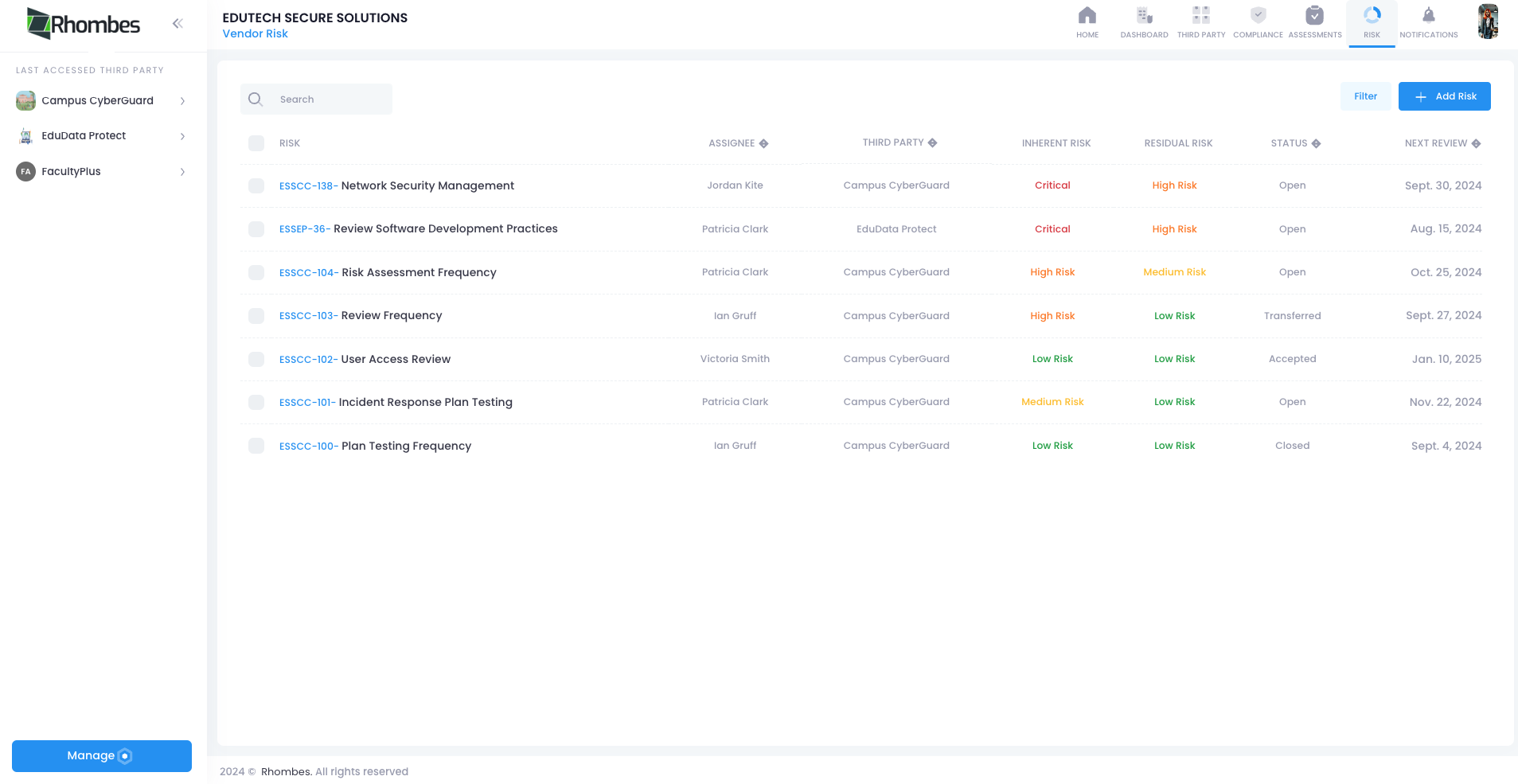
Task: Click the Transferred status cell
Action: 1292,316
